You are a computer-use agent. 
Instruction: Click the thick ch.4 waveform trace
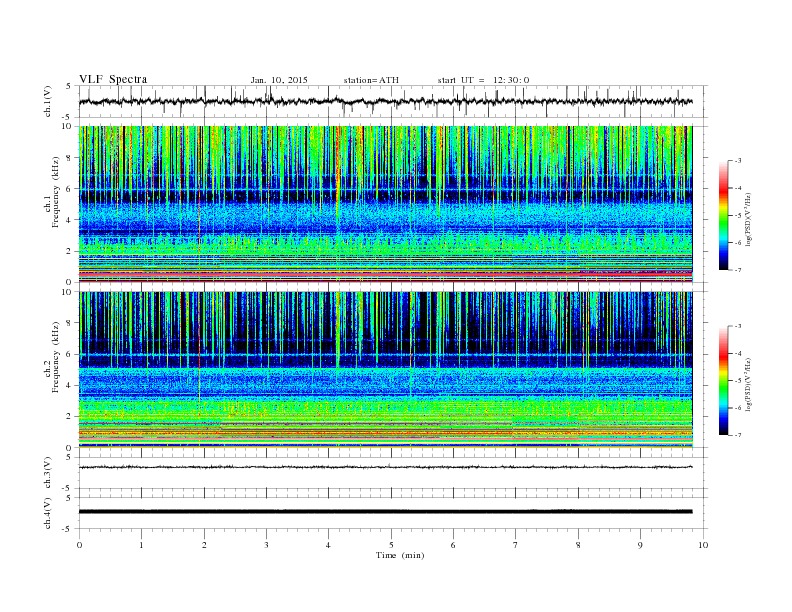(385, 512)
